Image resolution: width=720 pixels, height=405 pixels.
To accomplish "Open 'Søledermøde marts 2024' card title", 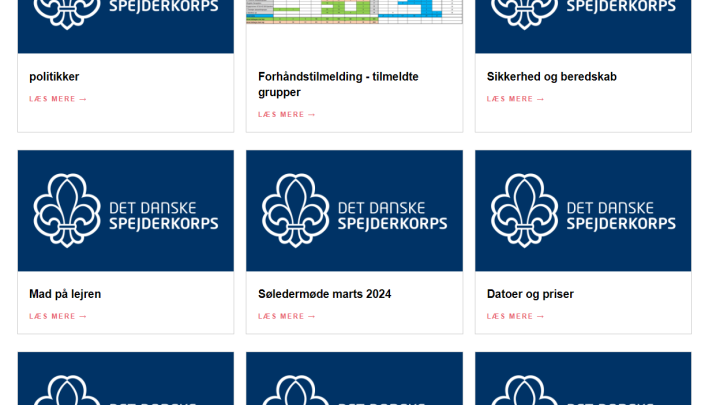I will pos(324,294).
